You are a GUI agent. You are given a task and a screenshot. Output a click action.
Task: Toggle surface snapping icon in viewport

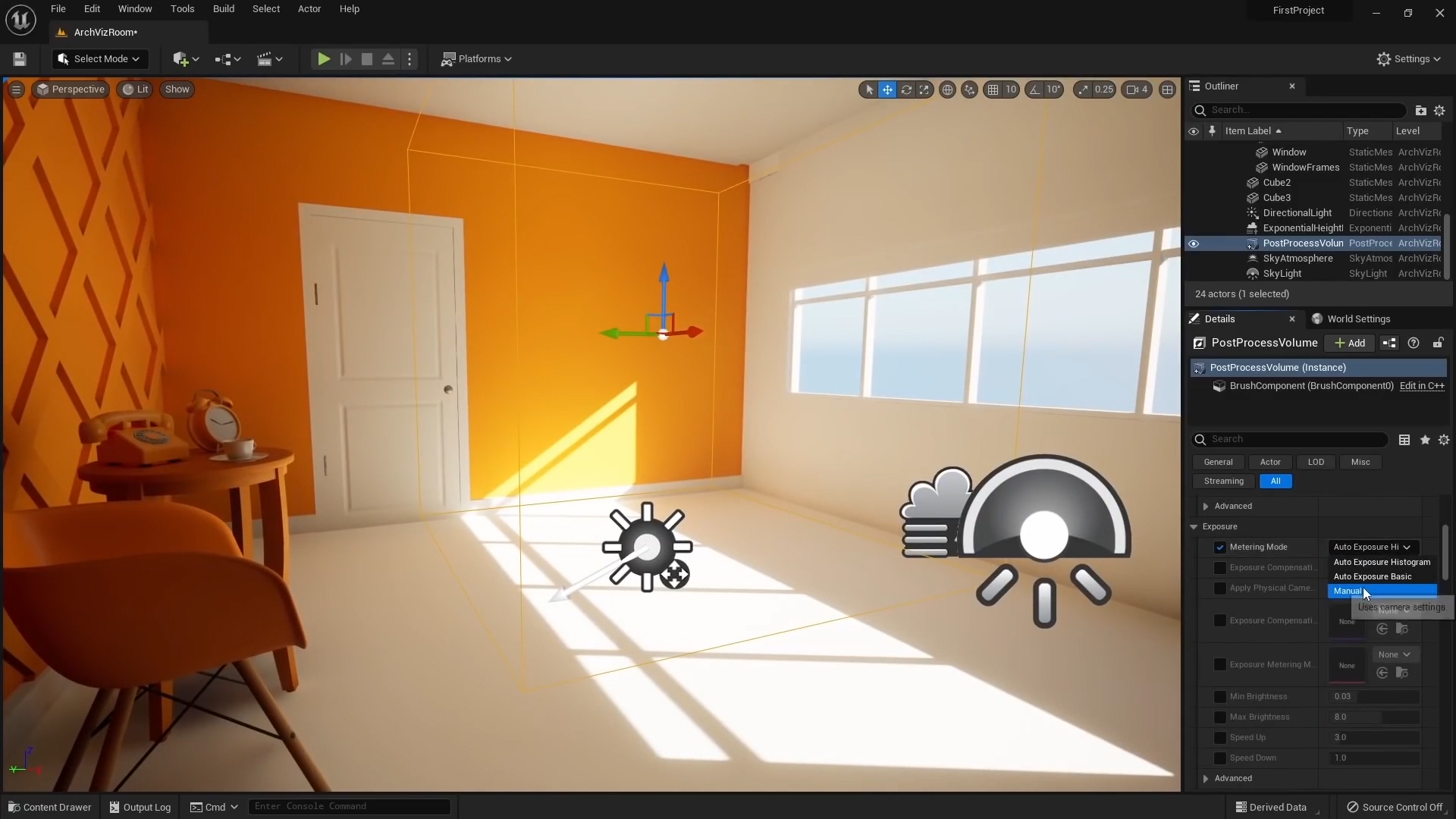point(969,89)
